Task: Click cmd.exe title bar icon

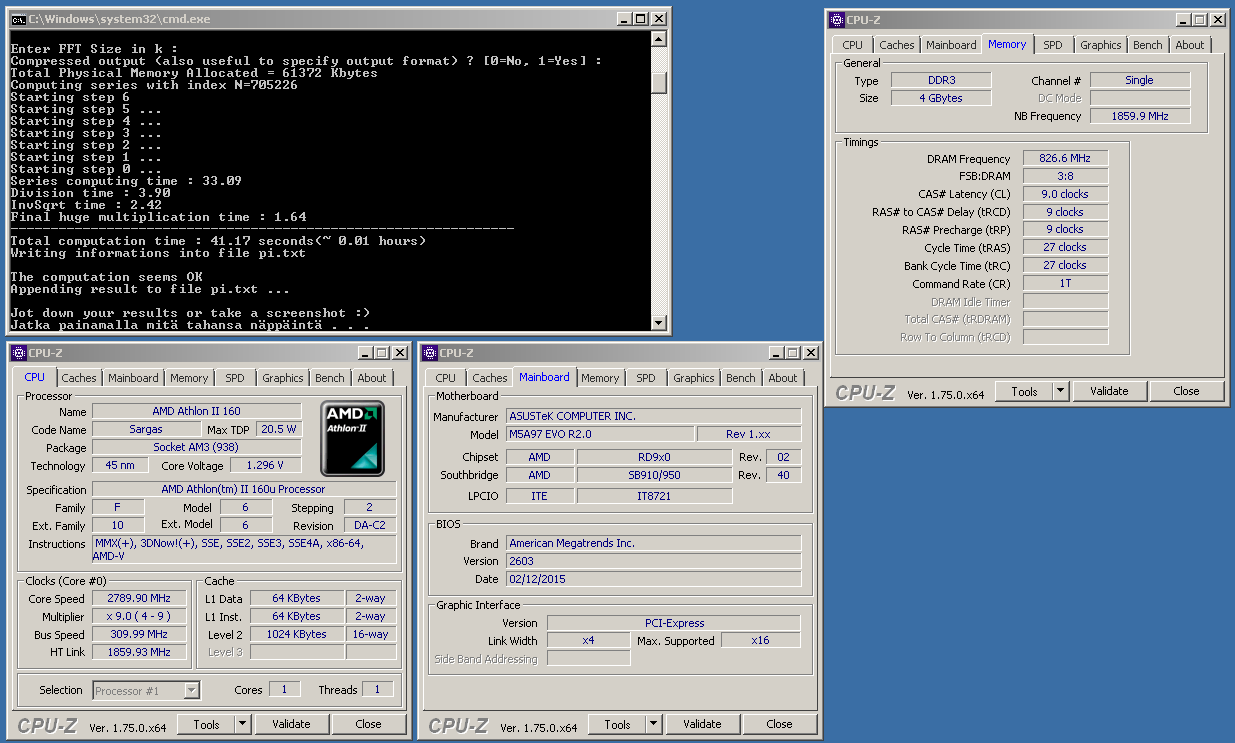Action: pyautogui.click(x=17, y=18)
